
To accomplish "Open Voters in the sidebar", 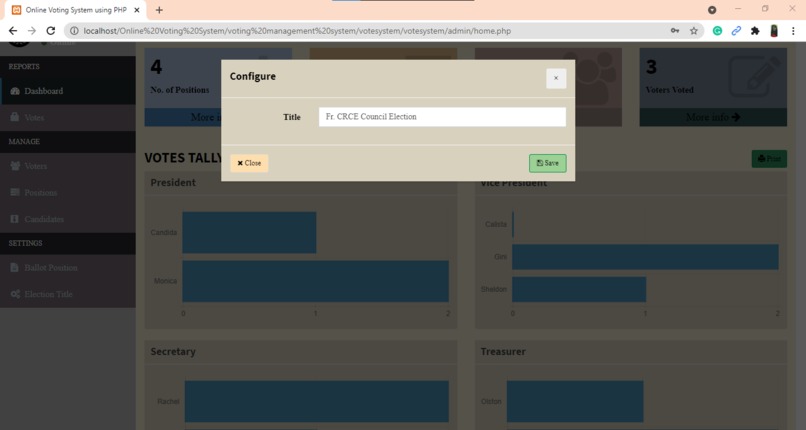I will [68, 166].
